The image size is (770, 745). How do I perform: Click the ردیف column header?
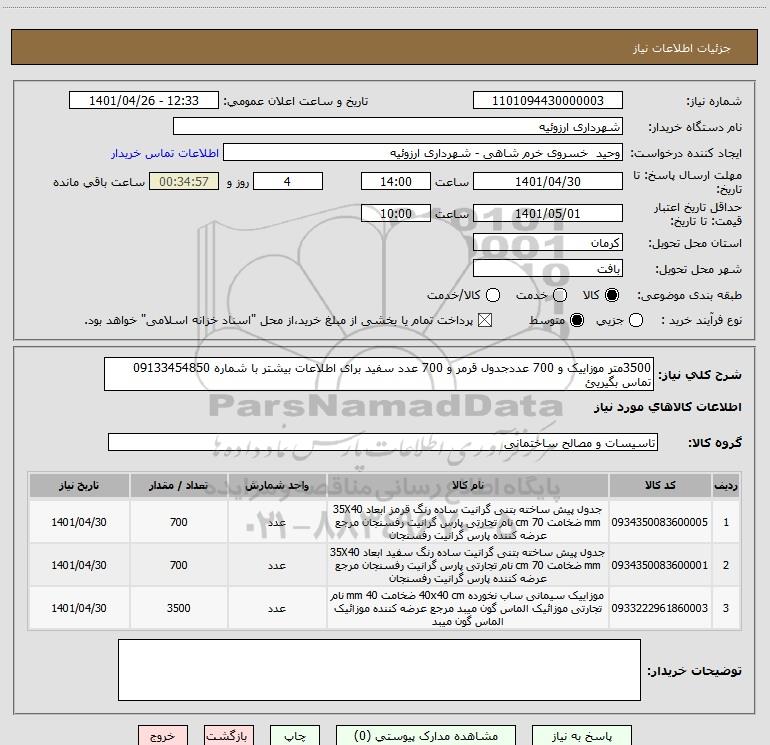click(x=726, y=486)
